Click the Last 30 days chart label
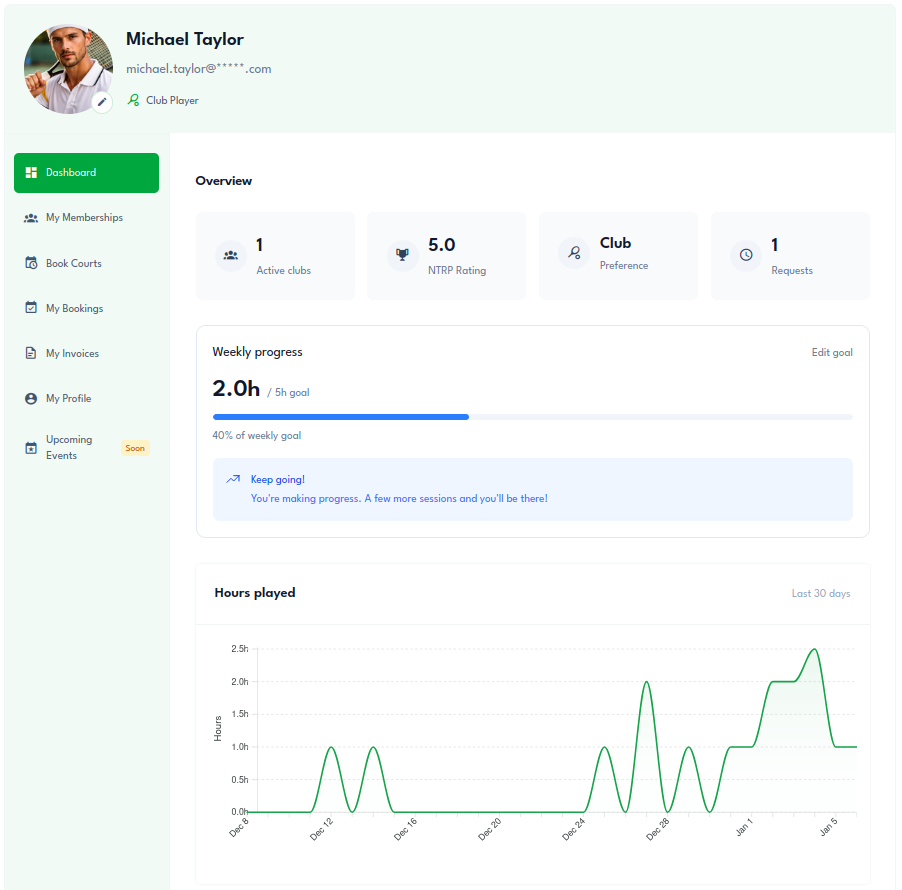 (x=820, y=594)
